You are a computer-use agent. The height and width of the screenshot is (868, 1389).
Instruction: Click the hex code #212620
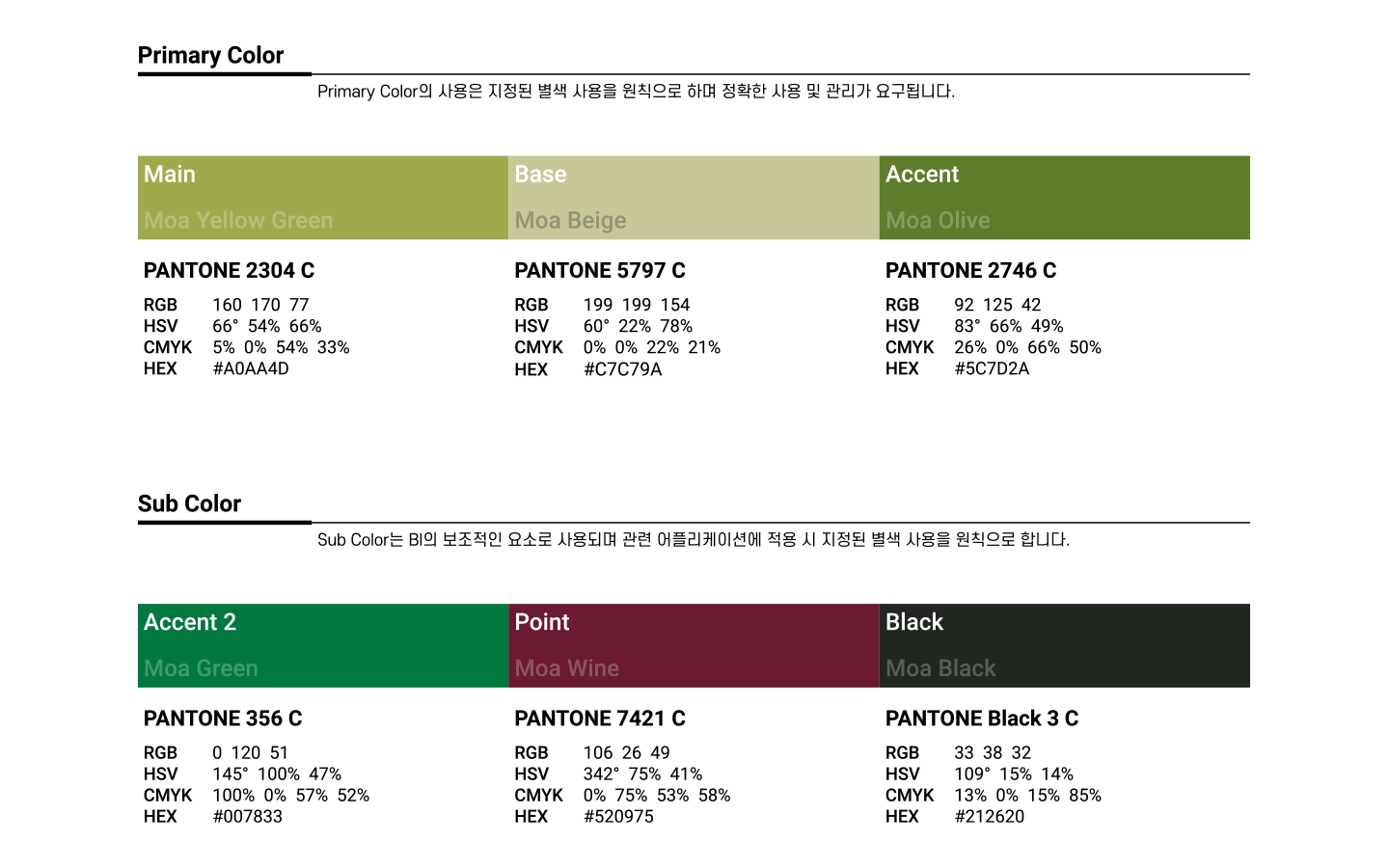tap(990, 817)
